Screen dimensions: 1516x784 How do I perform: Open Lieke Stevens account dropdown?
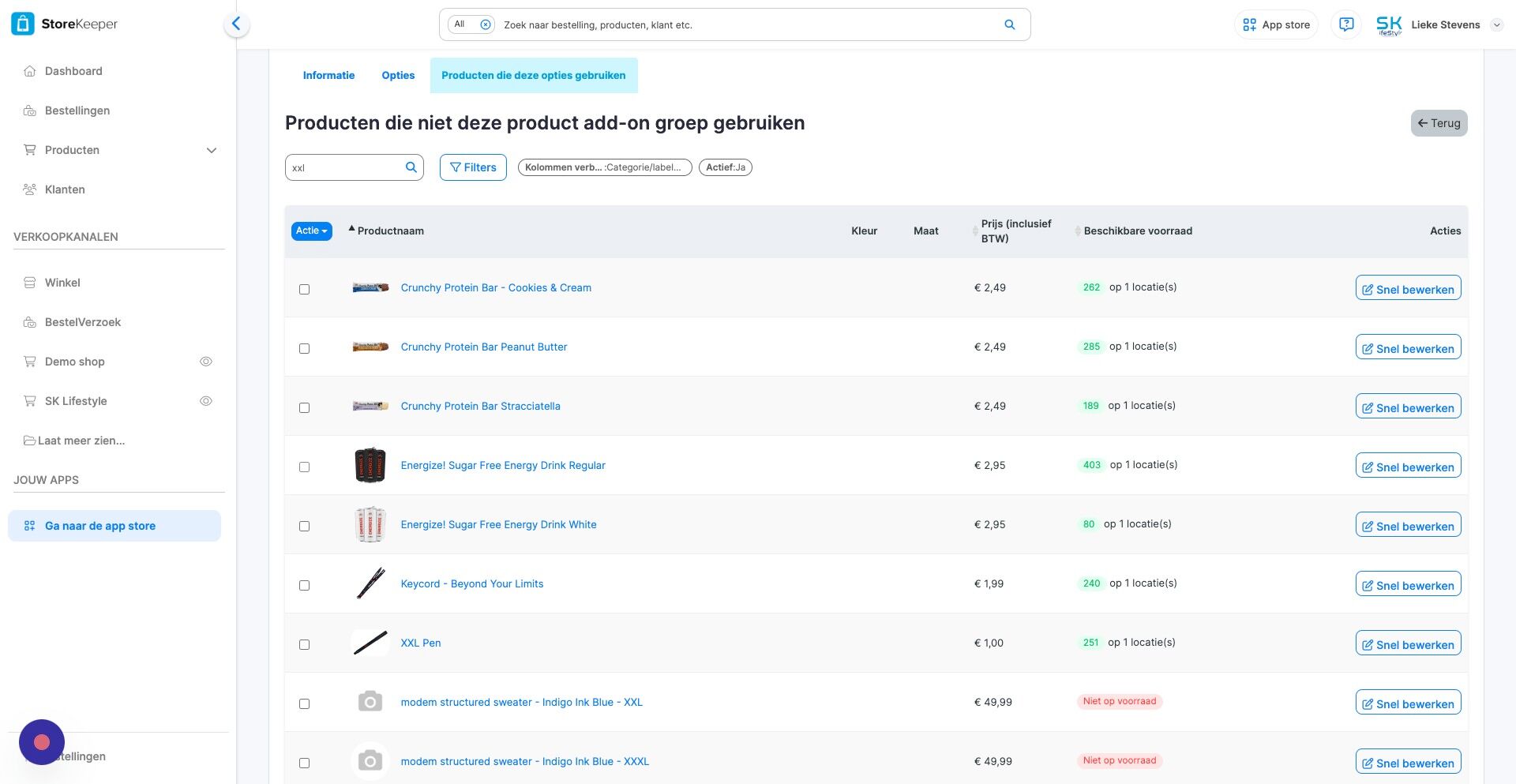click(1495, 24)
